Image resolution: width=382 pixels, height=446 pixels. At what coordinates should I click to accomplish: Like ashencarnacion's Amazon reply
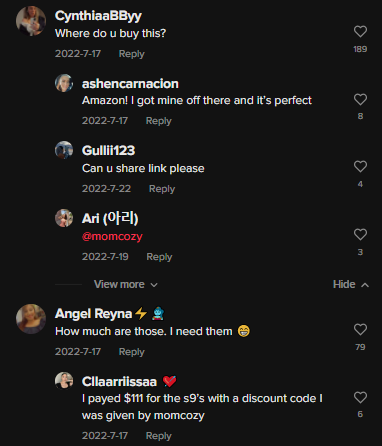(x=360, y=99)
